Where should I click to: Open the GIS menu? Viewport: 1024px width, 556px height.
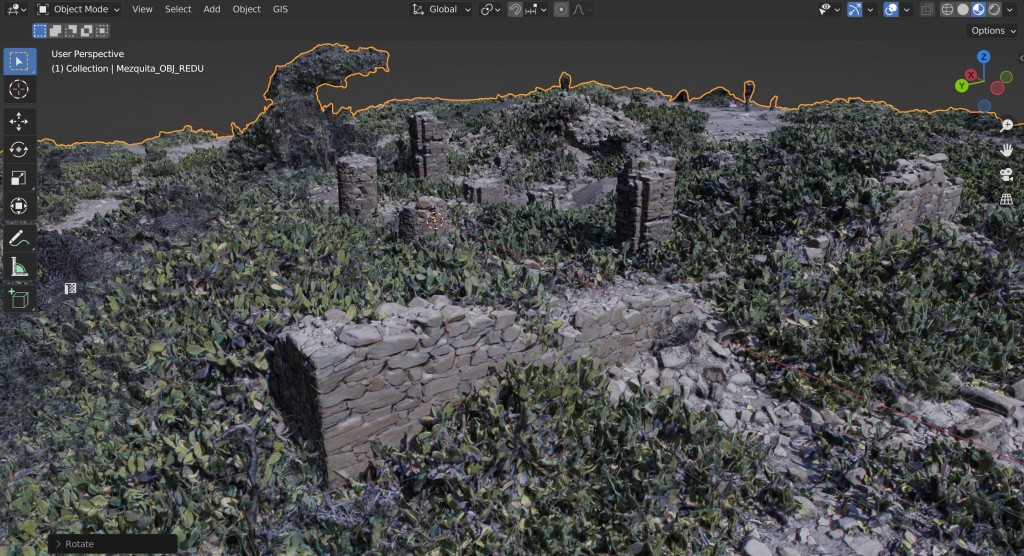tap(280, 9)
